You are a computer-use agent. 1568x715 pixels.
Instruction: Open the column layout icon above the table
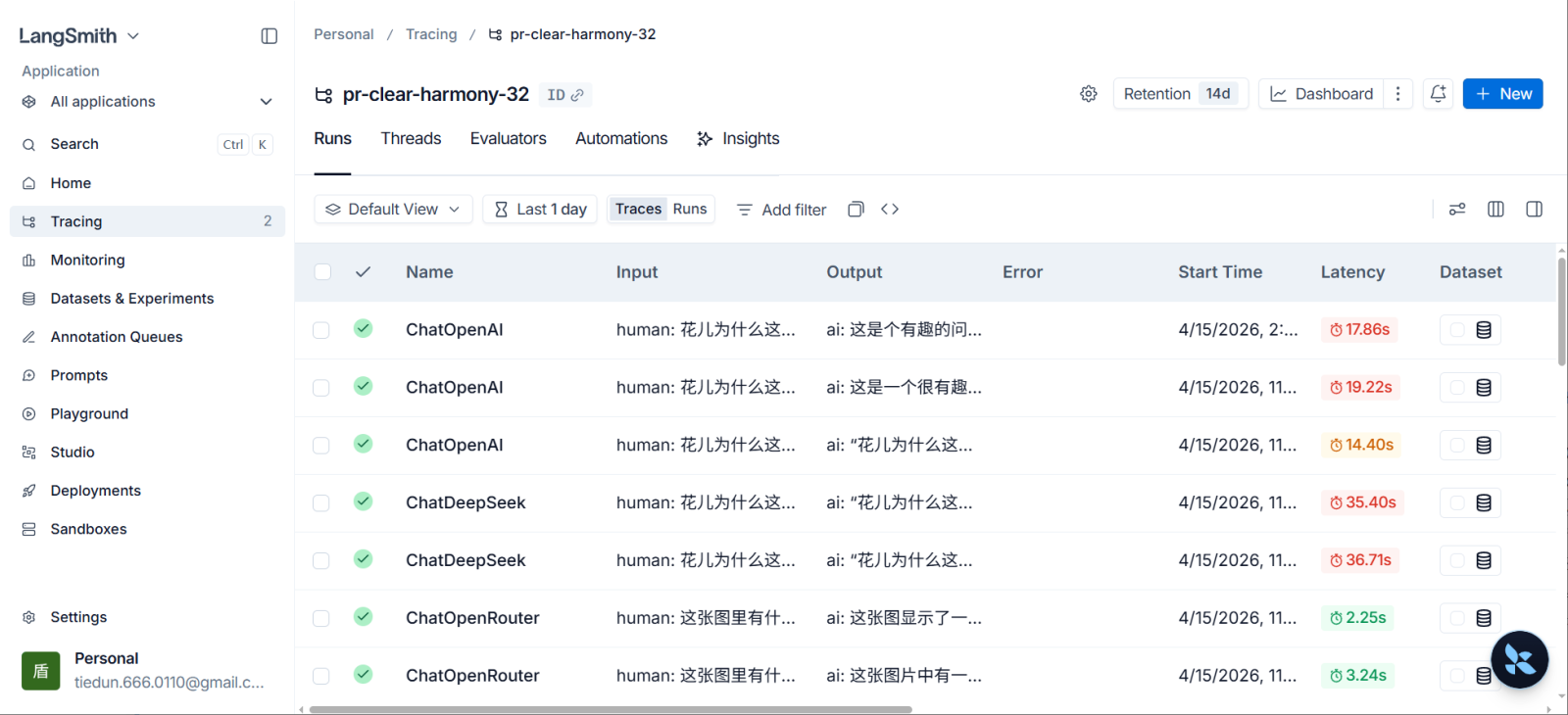pyautogui.click(x=1495, y=210)
